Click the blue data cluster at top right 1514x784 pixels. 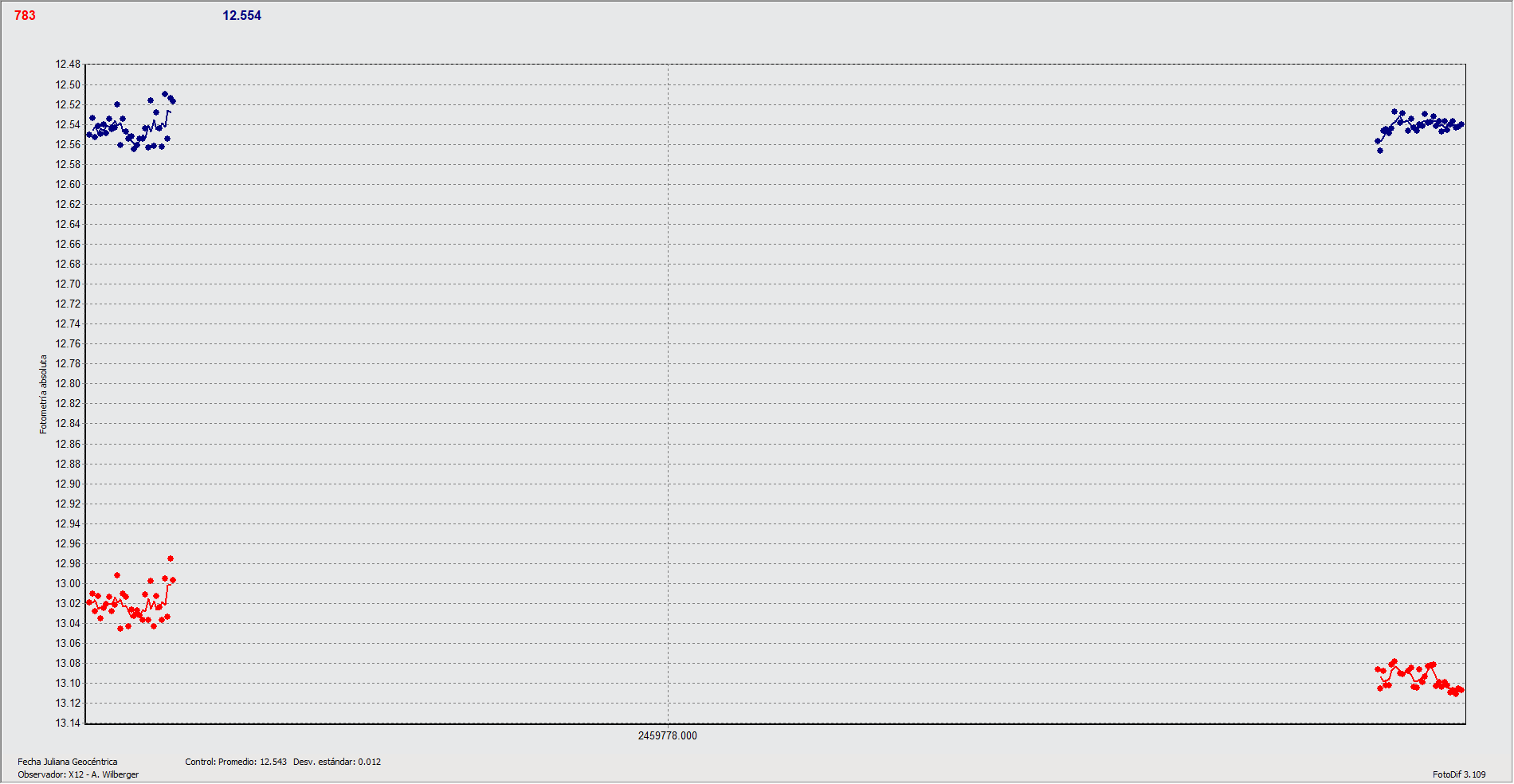click(x=1420, y=124)
